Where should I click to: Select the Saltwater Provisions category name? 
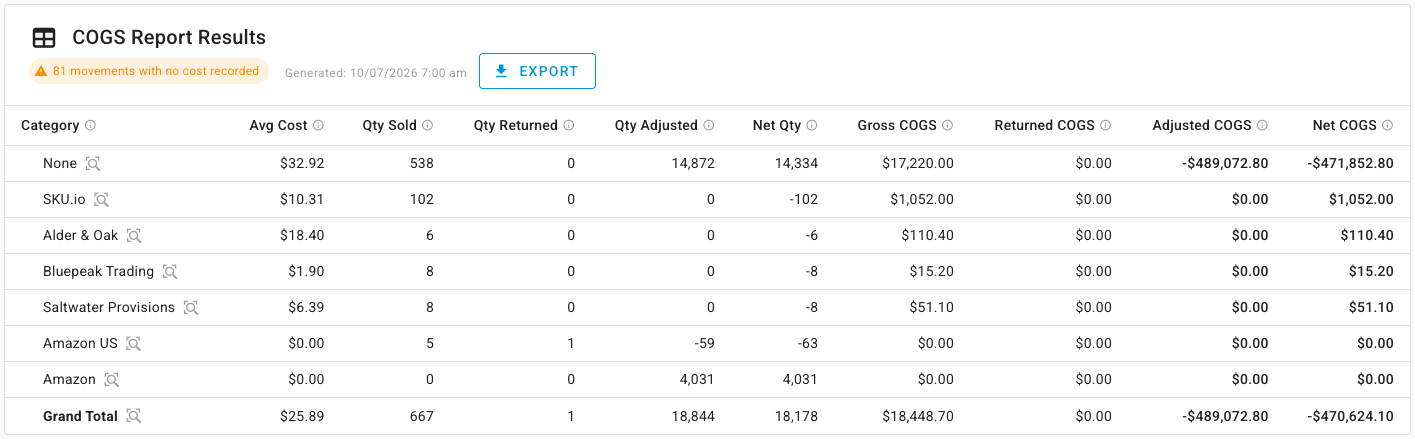click(109, 307)
